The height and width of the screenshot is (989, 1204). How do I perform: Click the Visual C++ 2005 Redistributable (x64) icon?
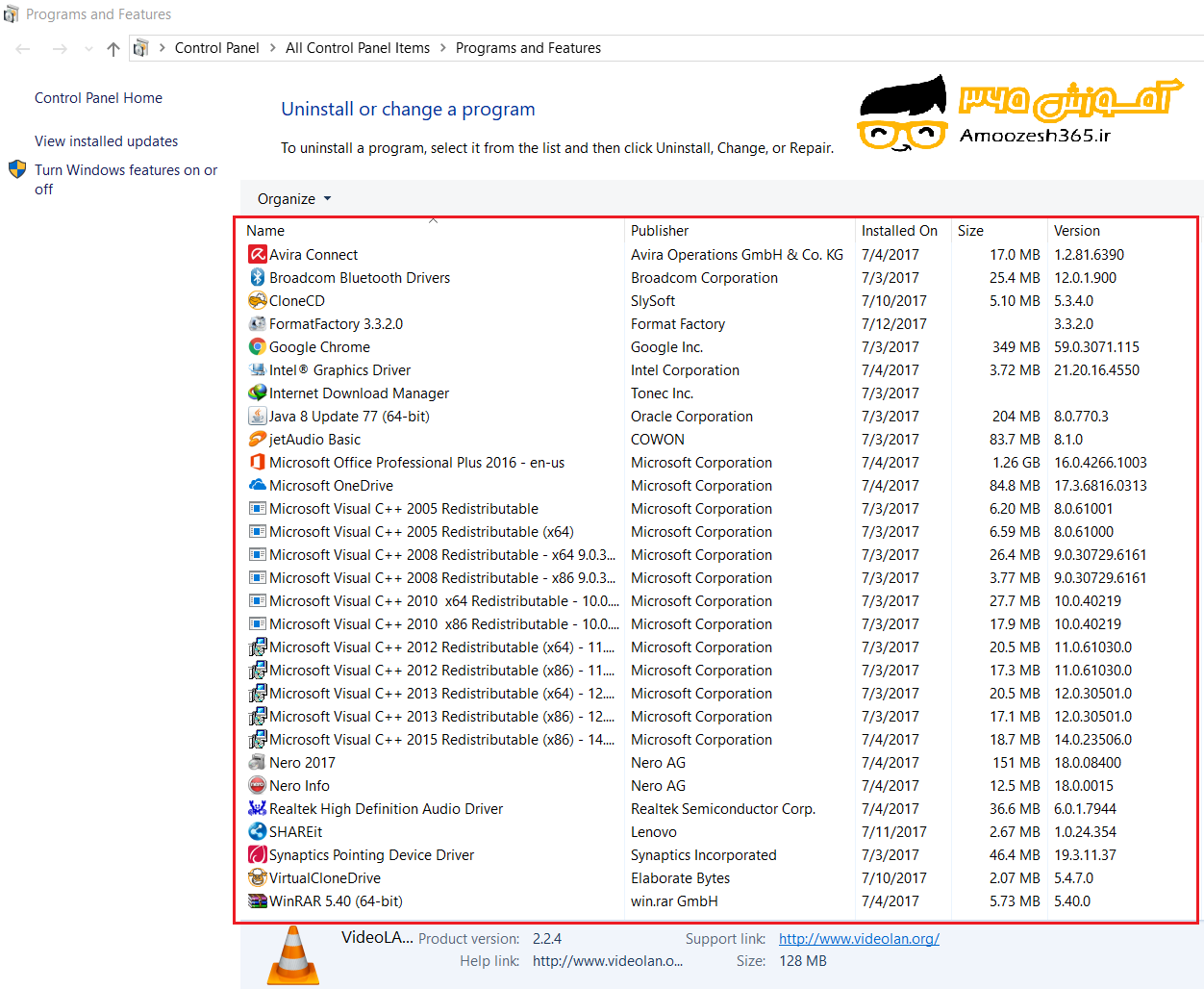click(257, 531)
